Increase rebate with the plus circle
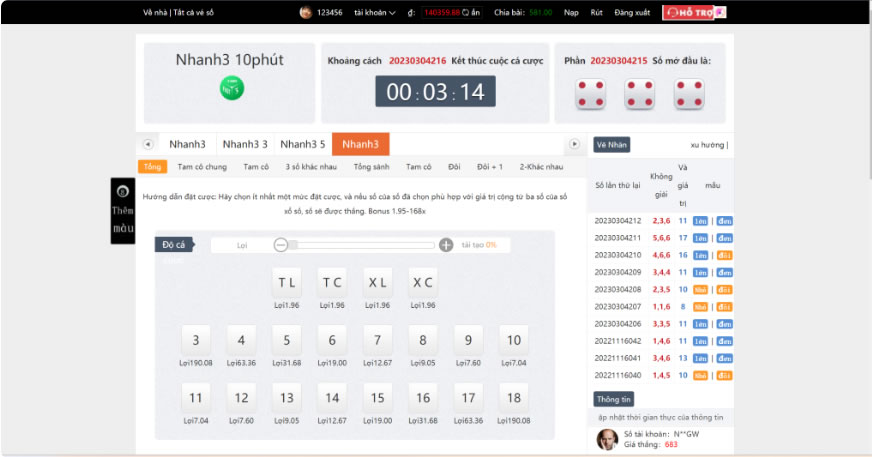The width and height of the screenshot is (872, 457). click(x=446, y=245)
